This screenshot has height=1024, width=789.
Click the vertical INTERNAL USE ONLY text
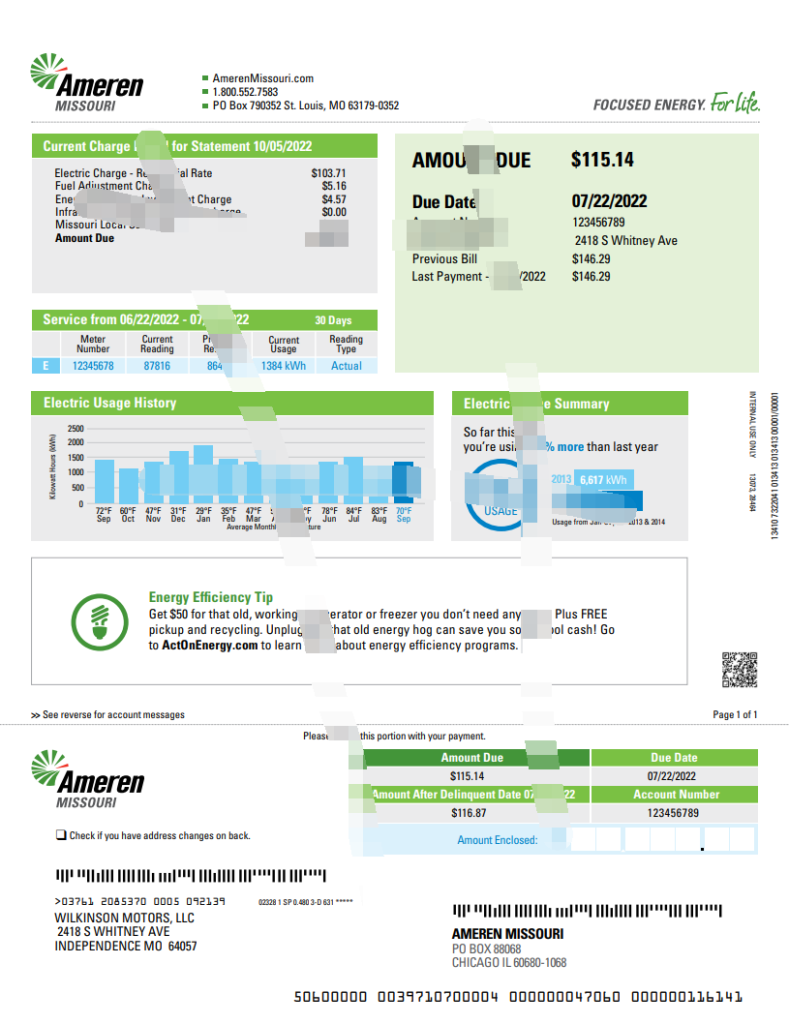coord(752,424)
